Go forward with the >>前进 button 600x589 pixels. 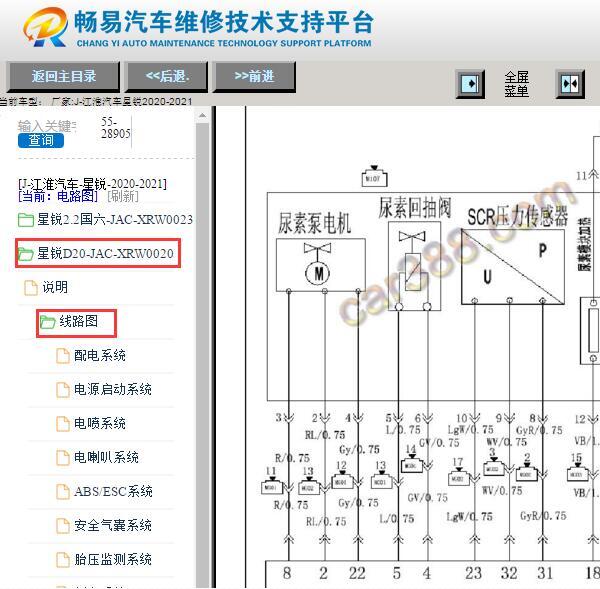(x=254, y=77)
